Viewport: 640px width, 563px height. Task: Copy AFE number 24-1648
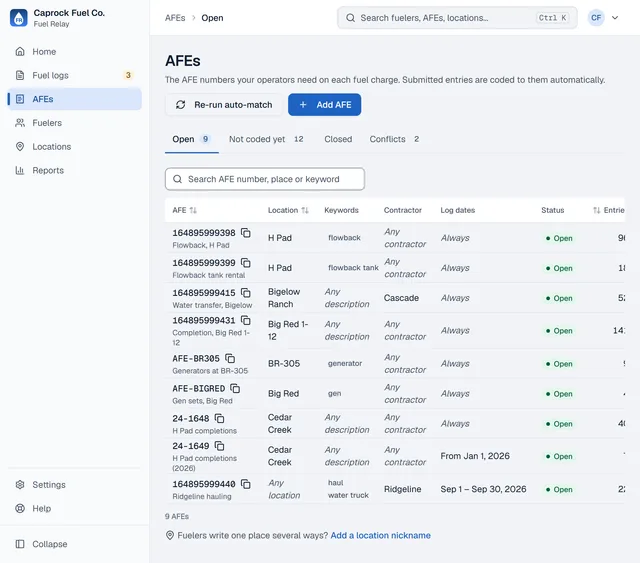(x=220, y=418)
